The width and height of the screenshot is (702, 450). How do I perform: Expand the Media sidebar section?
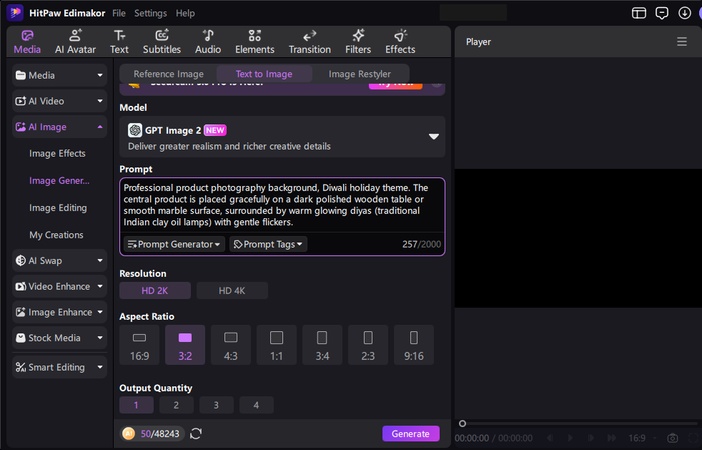pos(59,75)
